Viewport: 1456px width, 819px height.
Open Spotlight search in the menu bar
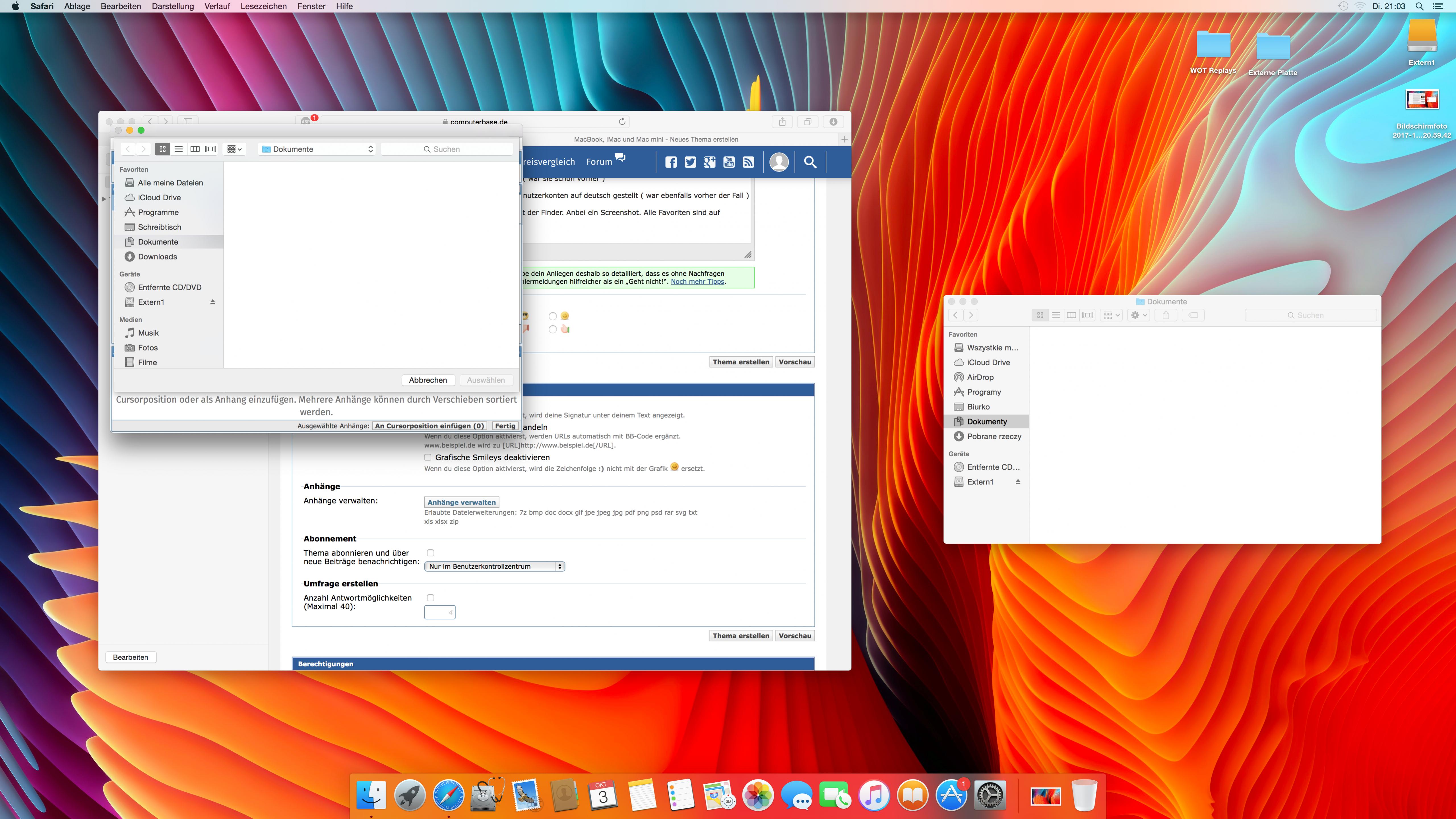coord(1419,6)
